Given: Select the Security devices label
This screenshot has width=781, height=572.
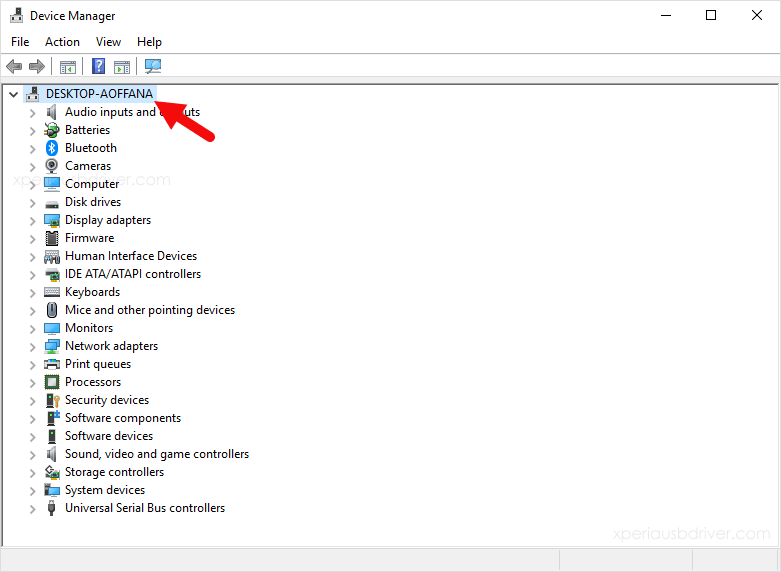Looking at the screenshot, I should click(x=107, y=400).
